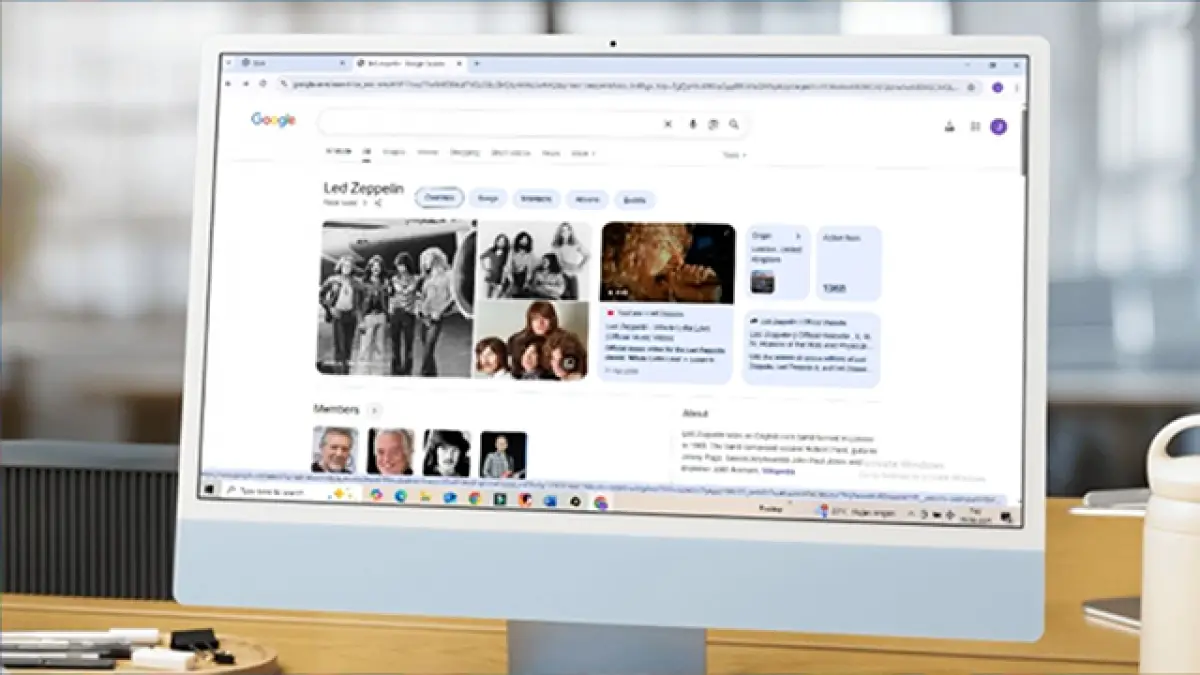1200x675 pixels.
Task: Open the Led Zeppelin Official Website result
Action: (811, 349)
